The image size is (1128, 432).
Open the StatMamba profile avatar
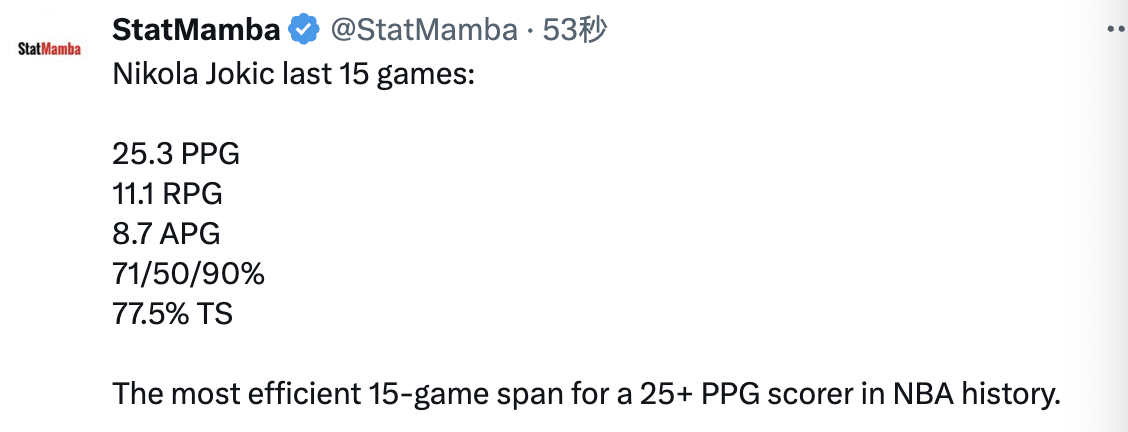[x=49, y=49]
